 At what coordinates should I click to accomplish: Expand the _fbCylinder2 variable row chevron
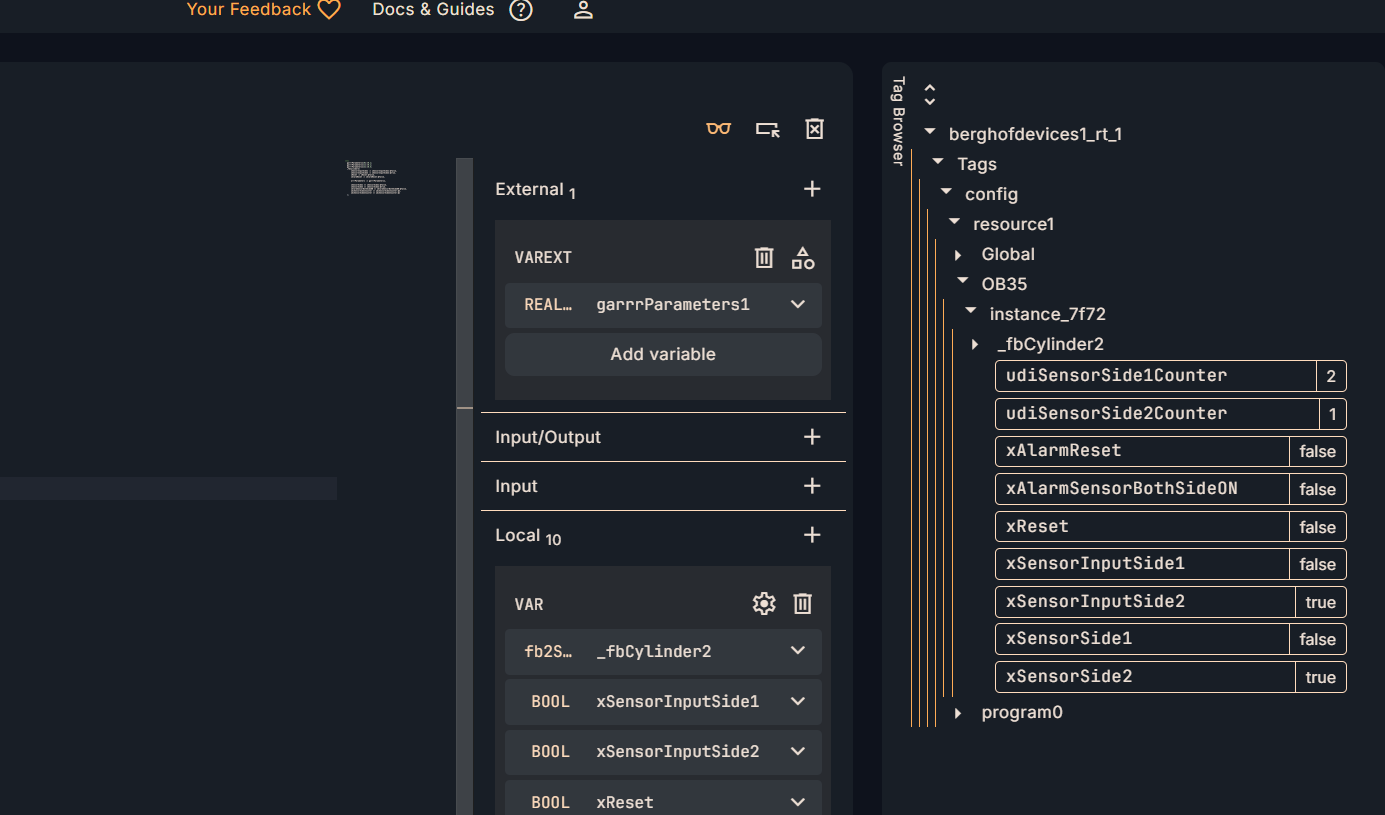click(x=797, y=651)
